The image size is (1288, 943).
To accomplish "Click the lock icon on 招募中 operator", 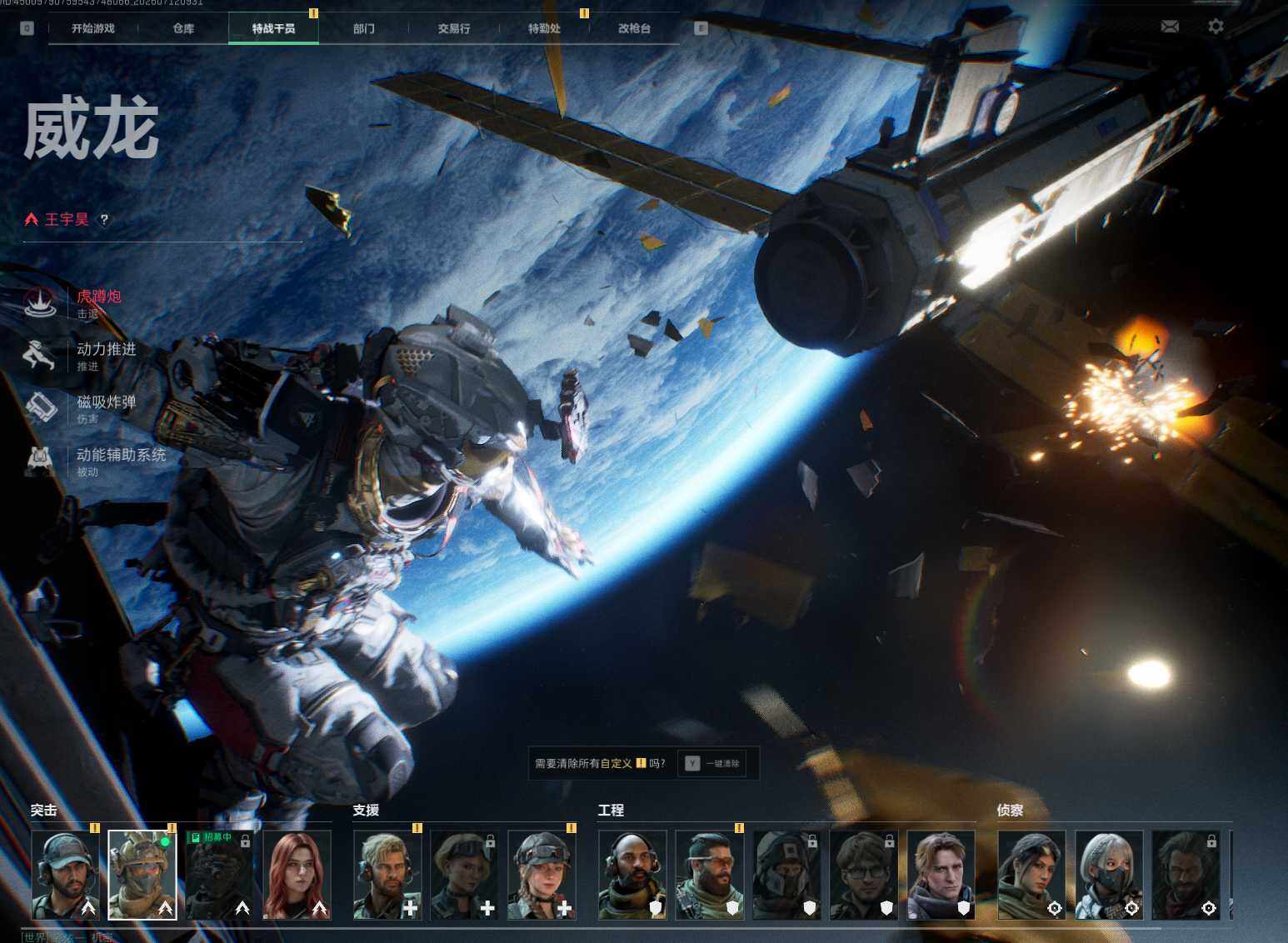I will 245,841.
